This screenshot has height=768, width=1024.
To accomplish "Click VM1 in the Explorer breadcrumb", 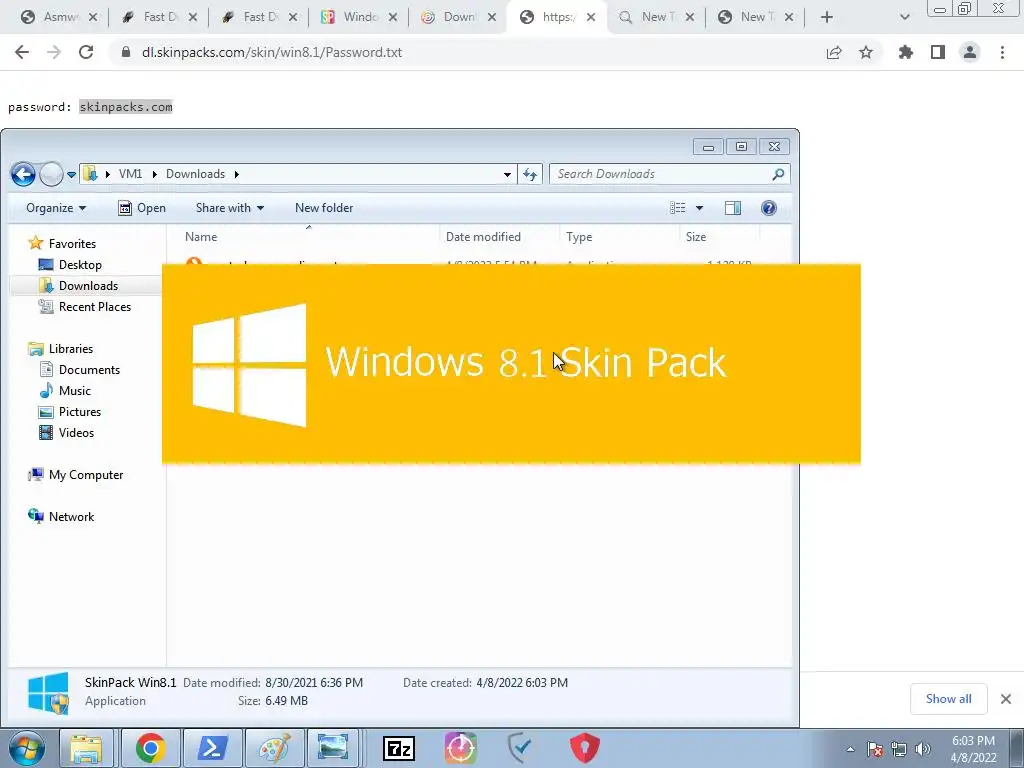I will pos(130,174).
